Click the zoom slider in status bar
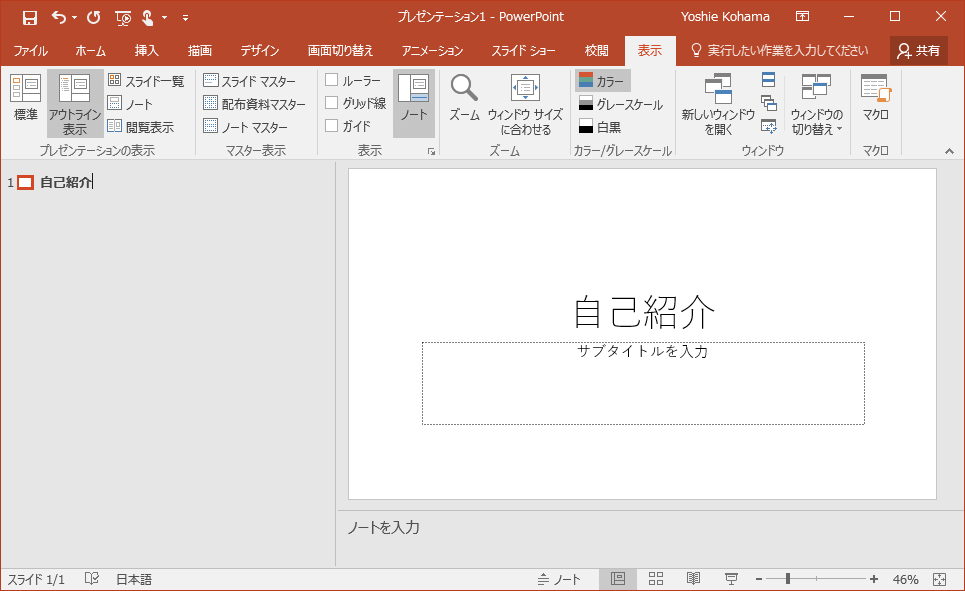 [788, 579]
